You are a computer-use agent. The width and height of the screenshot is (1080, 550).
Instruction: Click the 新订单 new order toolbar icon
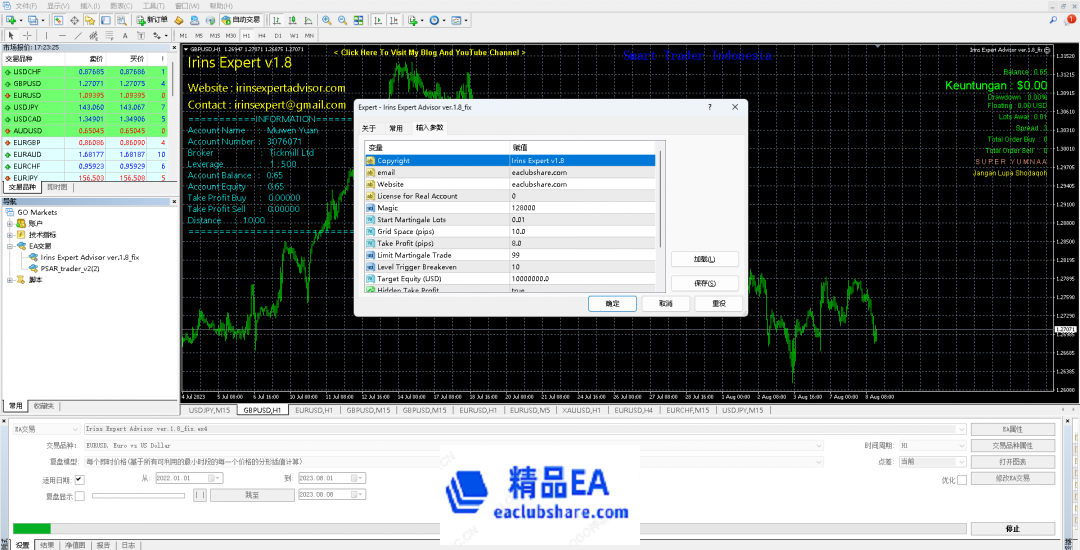tap(153, 20)
